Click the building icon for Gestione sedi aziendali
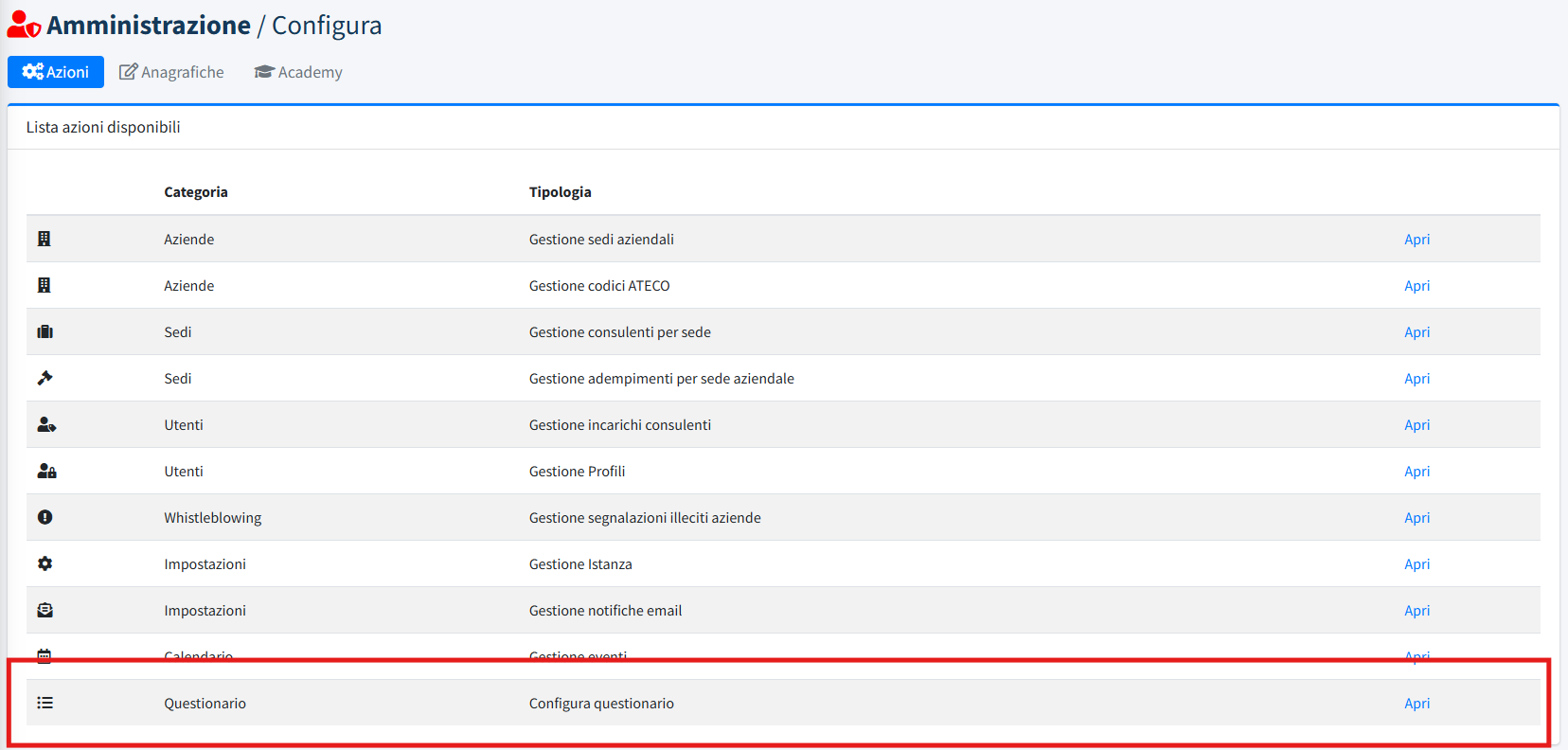 pyautogui.click(x=44, y=239)
